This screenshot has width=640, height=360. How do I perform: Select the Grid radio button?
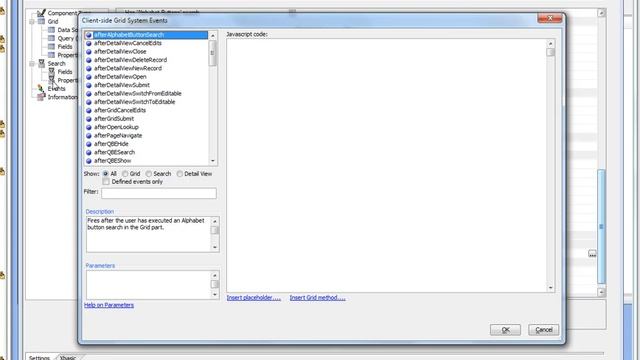point(125,174)
